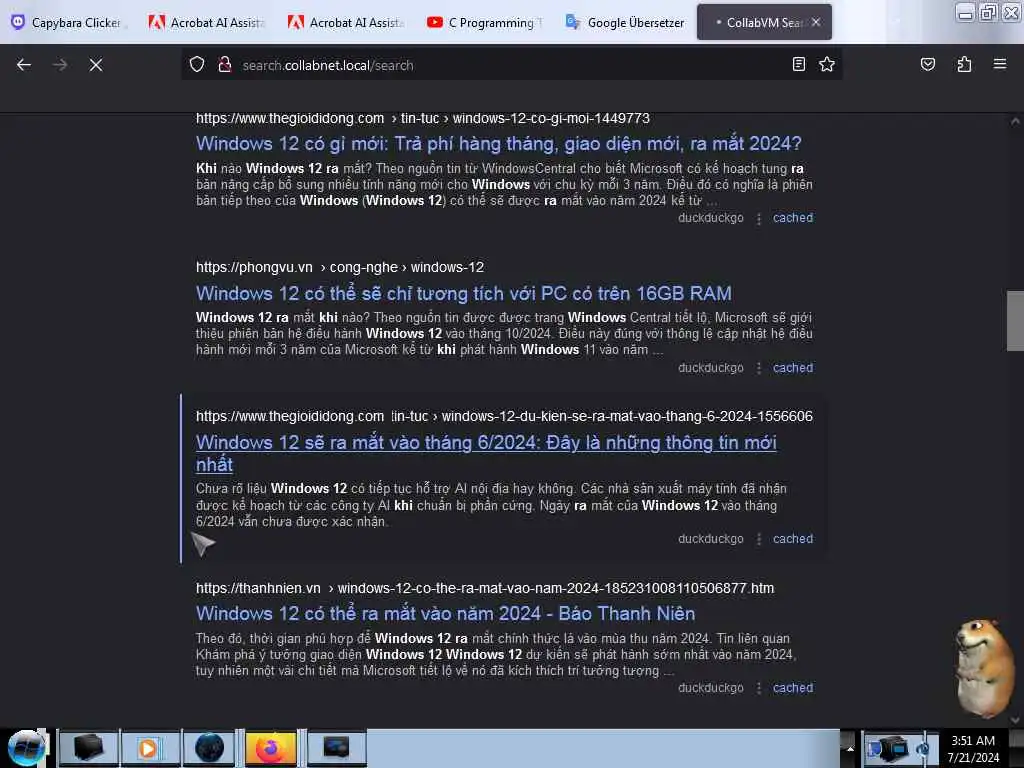Open 'Windows 12 sẽ ra mắt vào tháng 6/2024' link
Screen dimensions: 1024x768
pos(486,453)
